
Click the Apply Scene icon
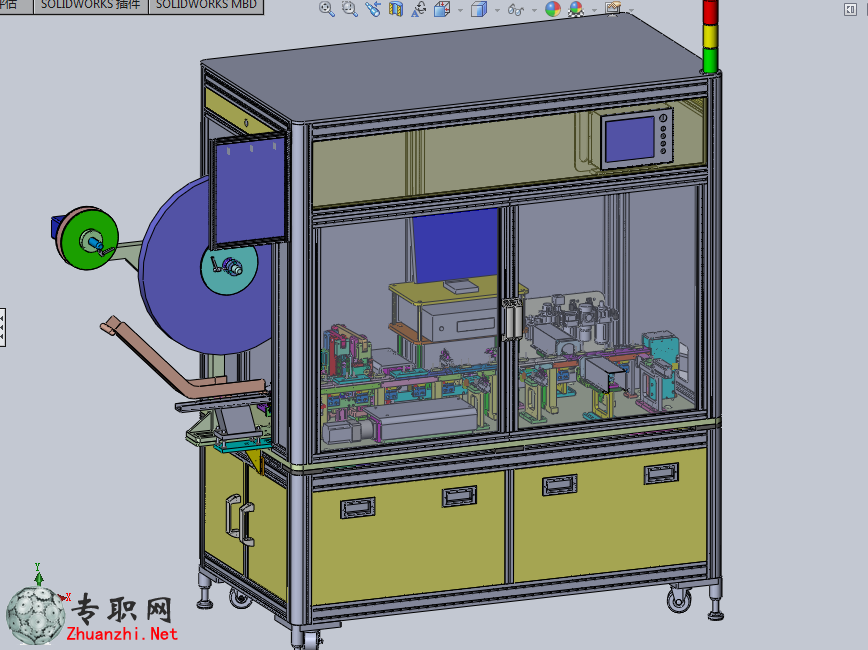[x=576, y=9]
